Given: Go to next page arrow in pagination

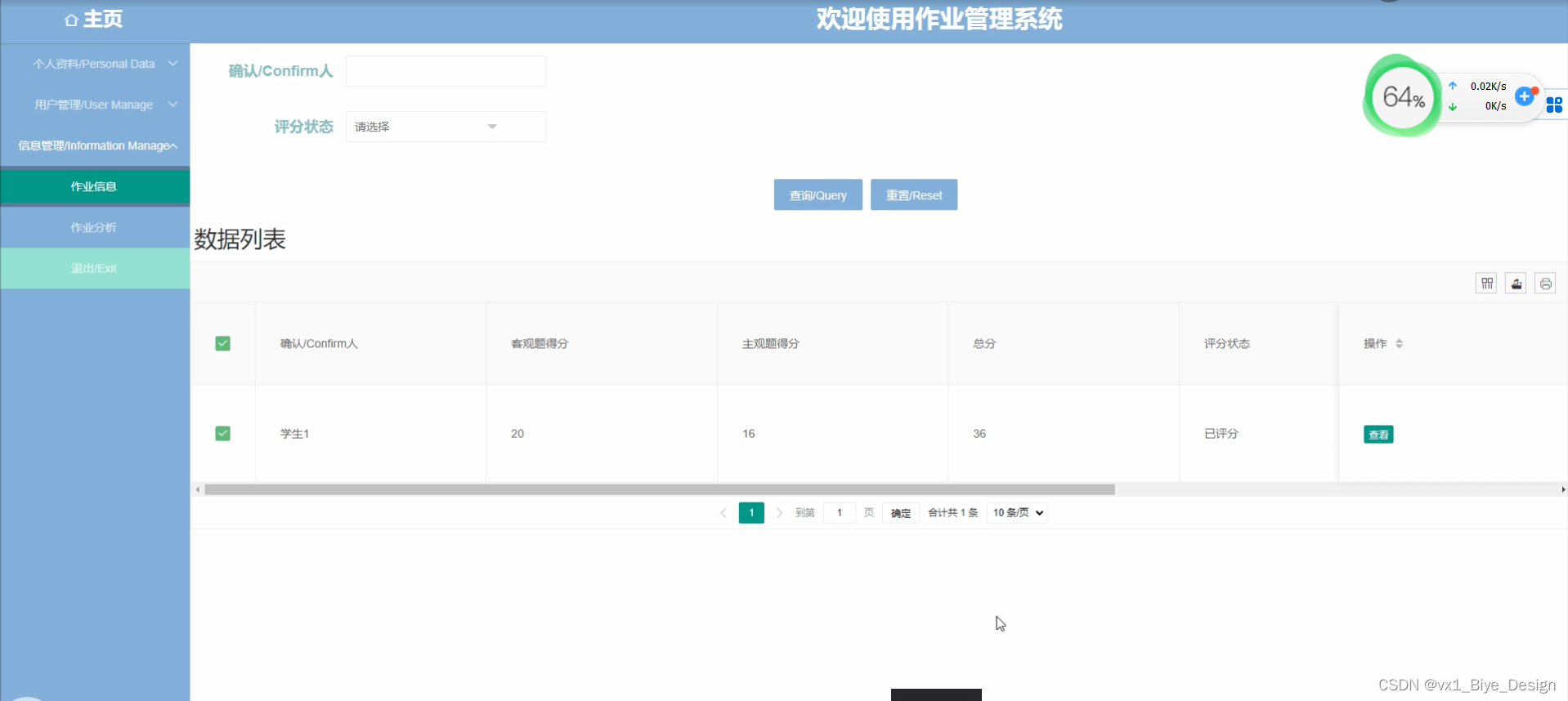Looking at the screenshot, I should (779, 513).
